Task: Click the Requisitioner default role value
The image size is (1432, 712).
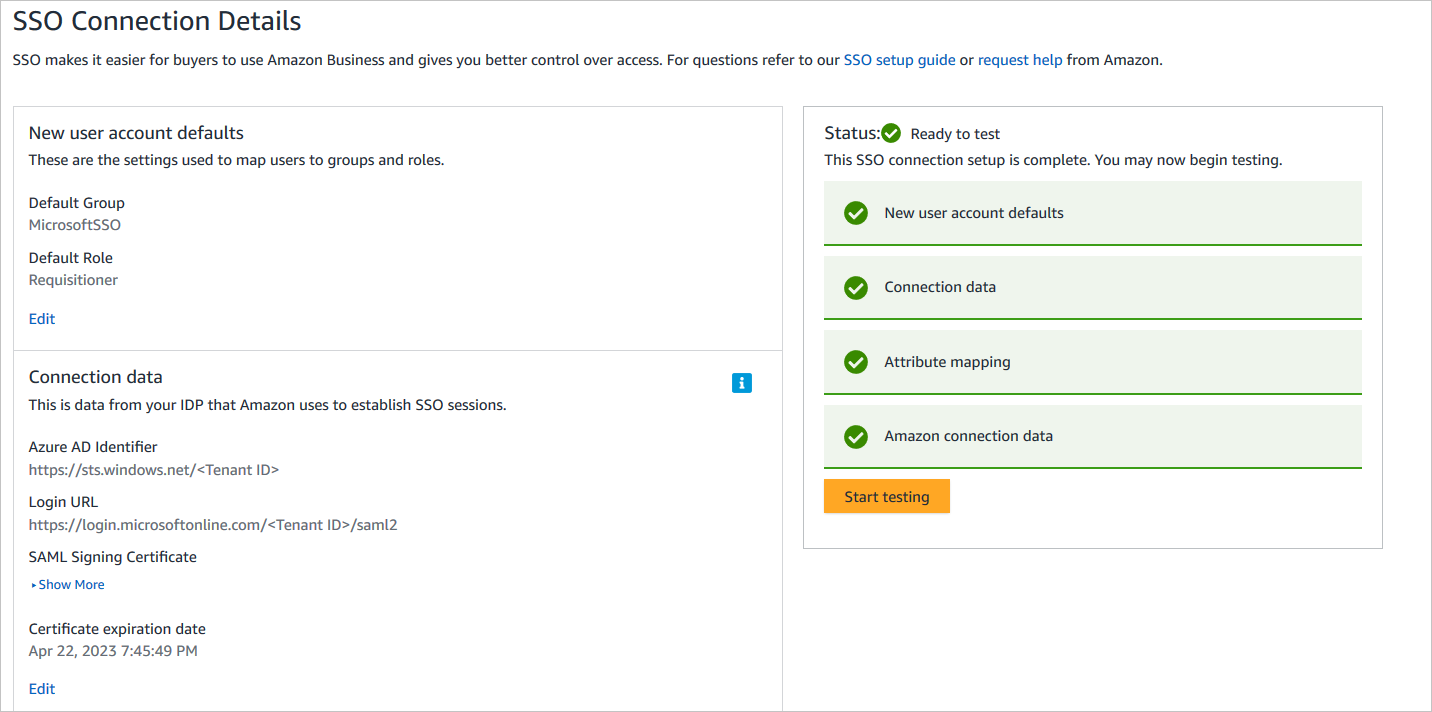Action: pyautogui.click(x=73, y=280)
